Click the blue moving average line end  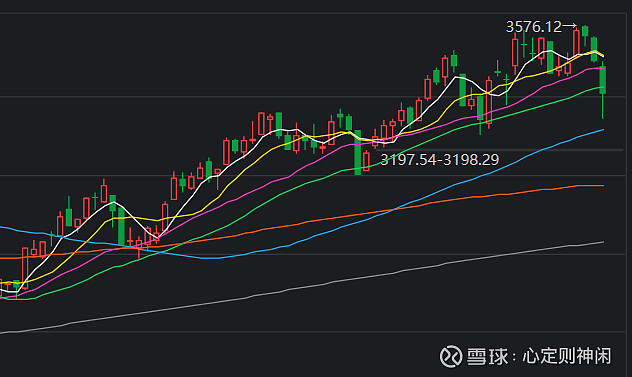tap(603, 130)
